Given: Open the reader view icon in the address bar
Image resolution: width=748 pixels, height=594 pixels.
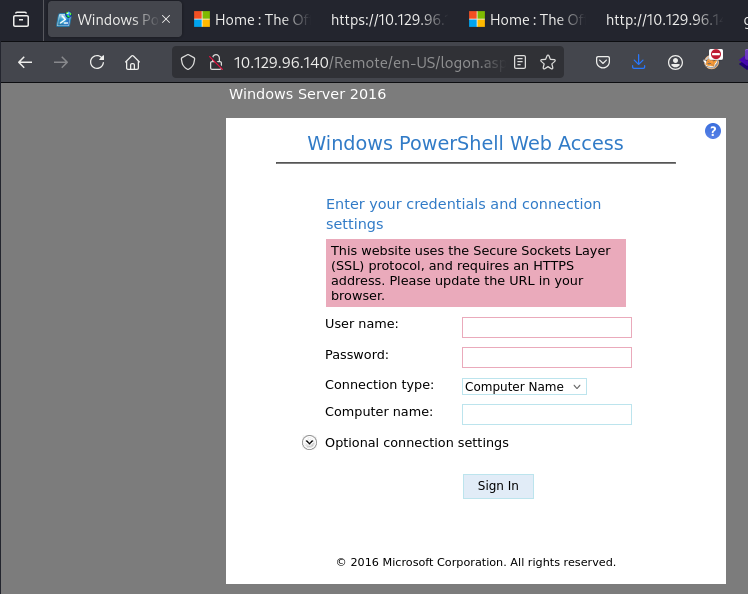Looking at the screenshot, I should [520, 62].
